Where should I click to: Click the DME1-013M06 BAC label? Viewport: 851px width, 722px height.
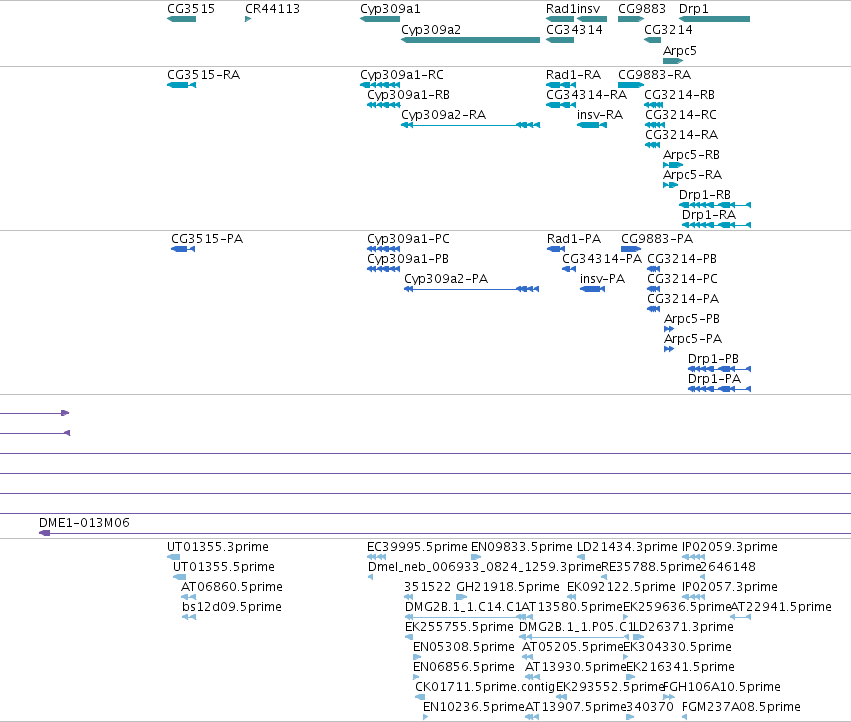point(84,523)
